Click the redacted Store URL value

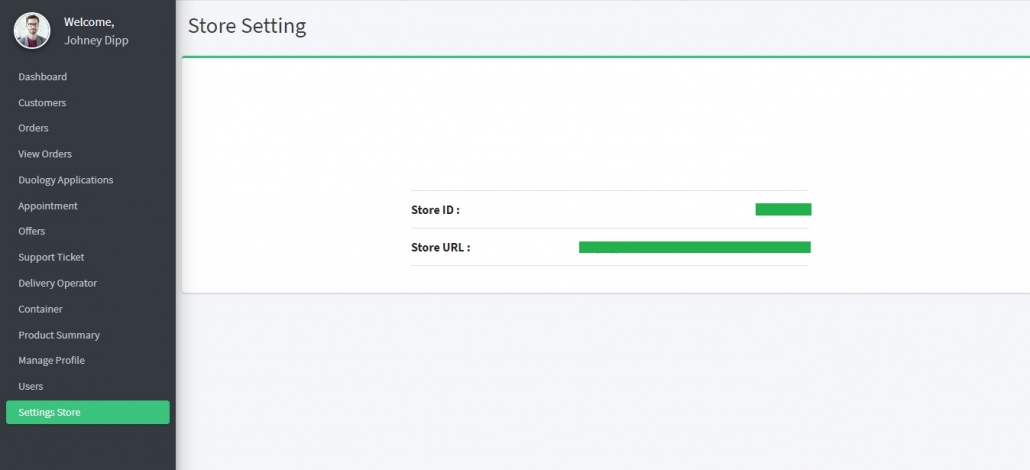[694, 247]
